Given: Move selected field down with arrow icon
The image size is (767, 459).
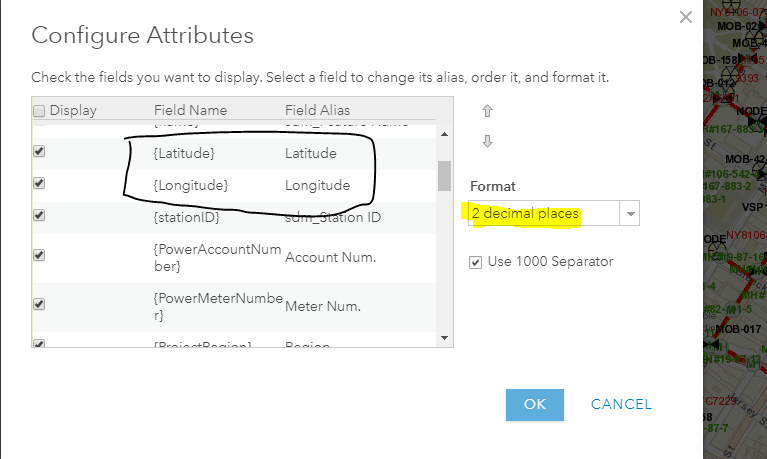Looking at the screenshot, I should 487,141.
